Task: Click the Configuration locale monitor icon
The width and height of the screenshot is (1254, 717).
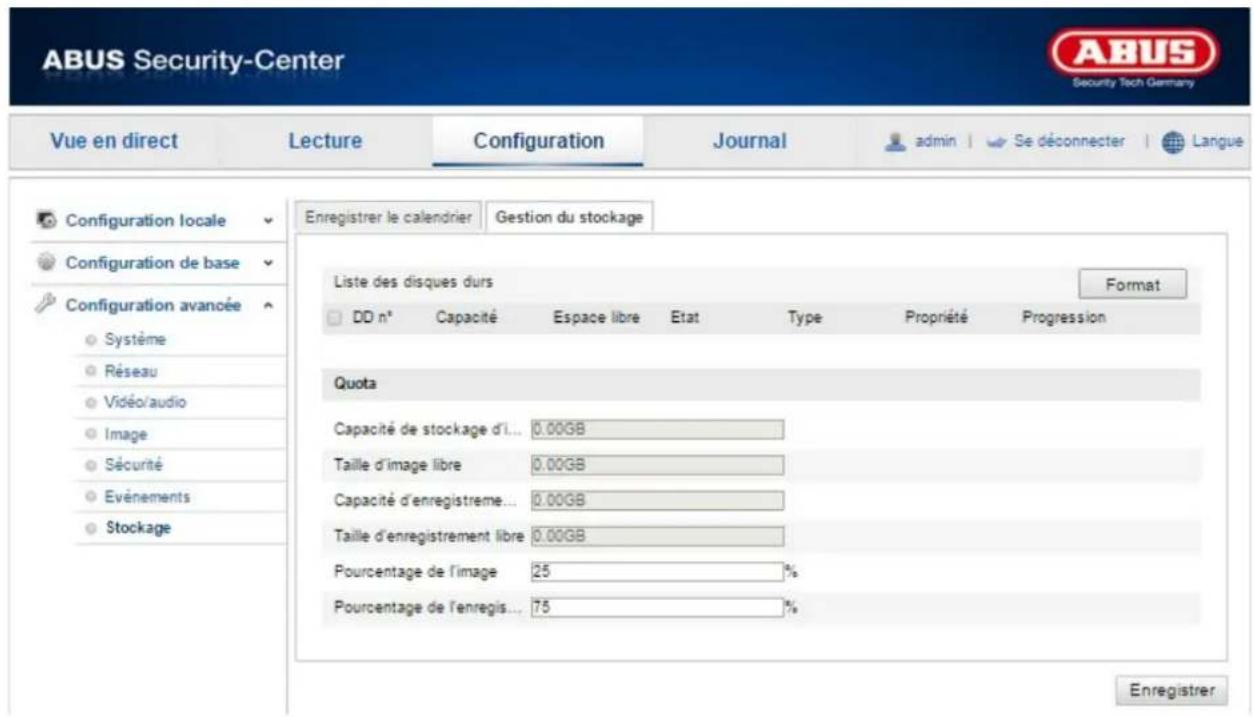Action: [x=45, y=219]
